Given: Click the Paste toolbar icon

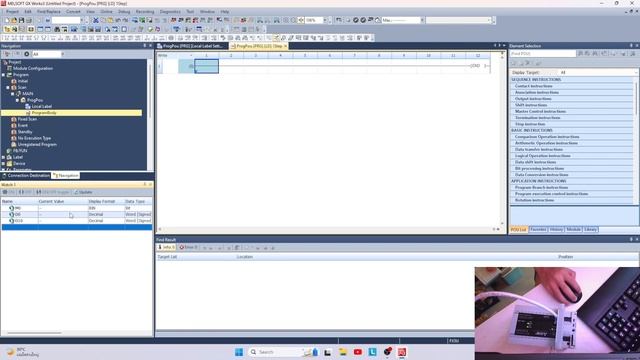Looking at the screenshot, I should coord(111,20).
